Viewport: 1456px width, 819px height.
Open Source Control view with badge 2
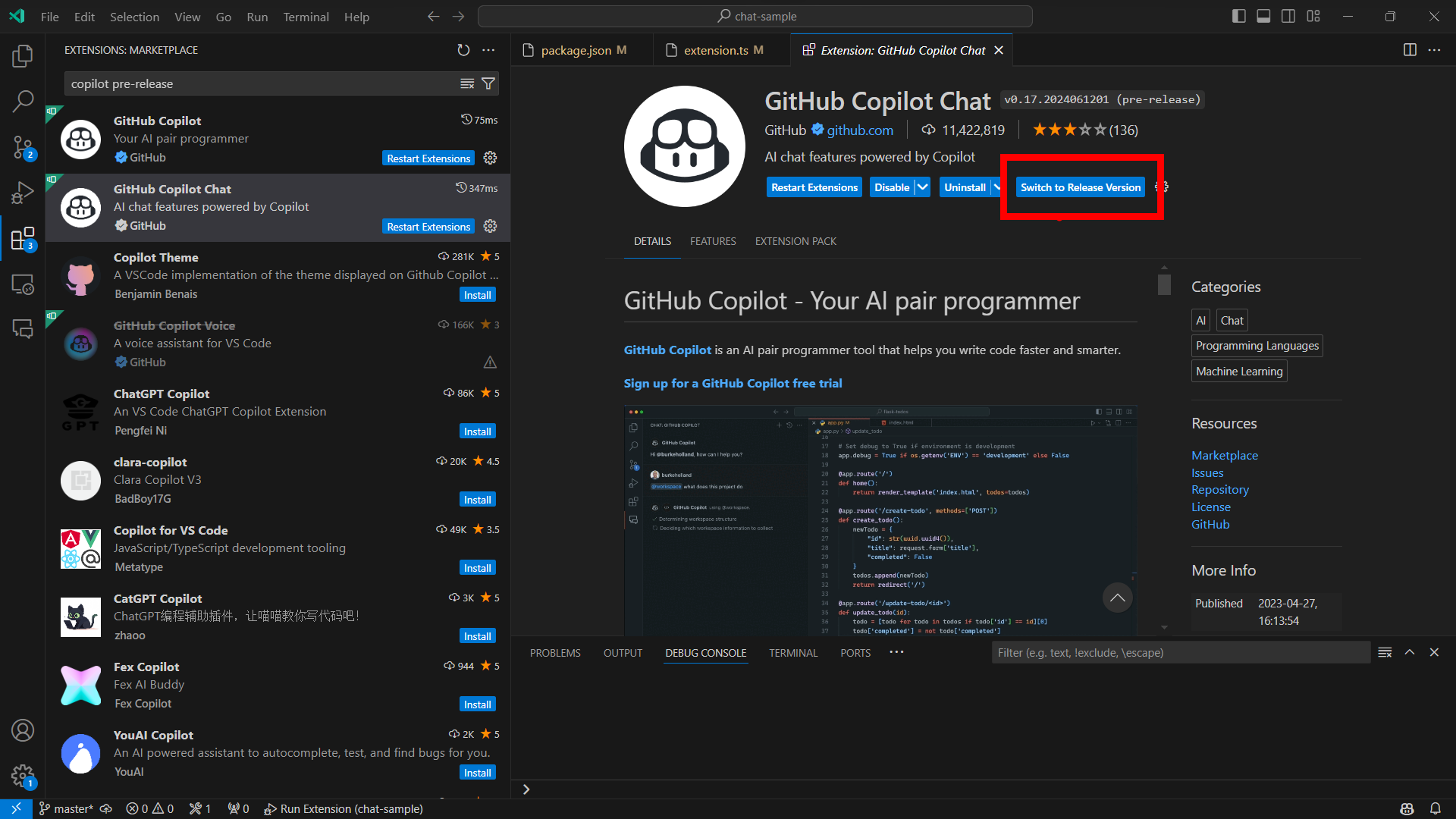tap(23, 147)
